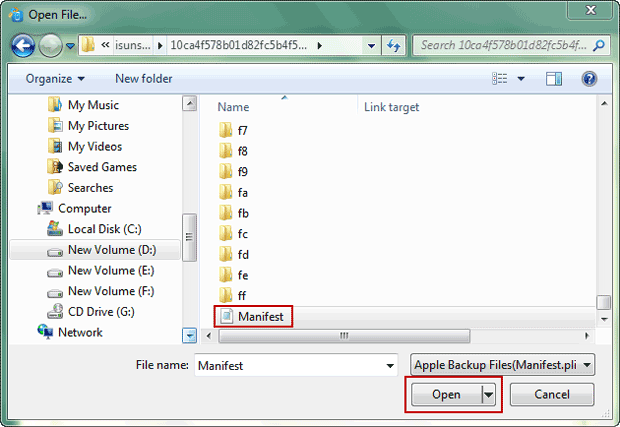Click horizontal scrollbar right arrow
The image size is (620, 427).
[x=587, y=336]
